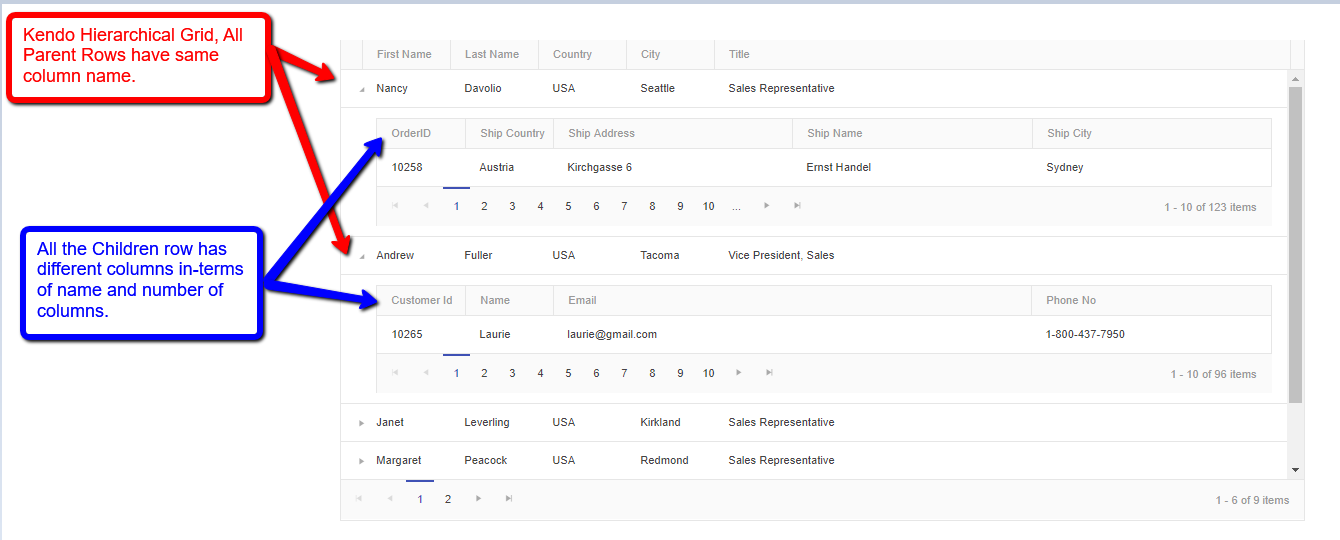Collapse the Andrew Fuller row
The image size is (1340, 540).
(x=361, y=256)
